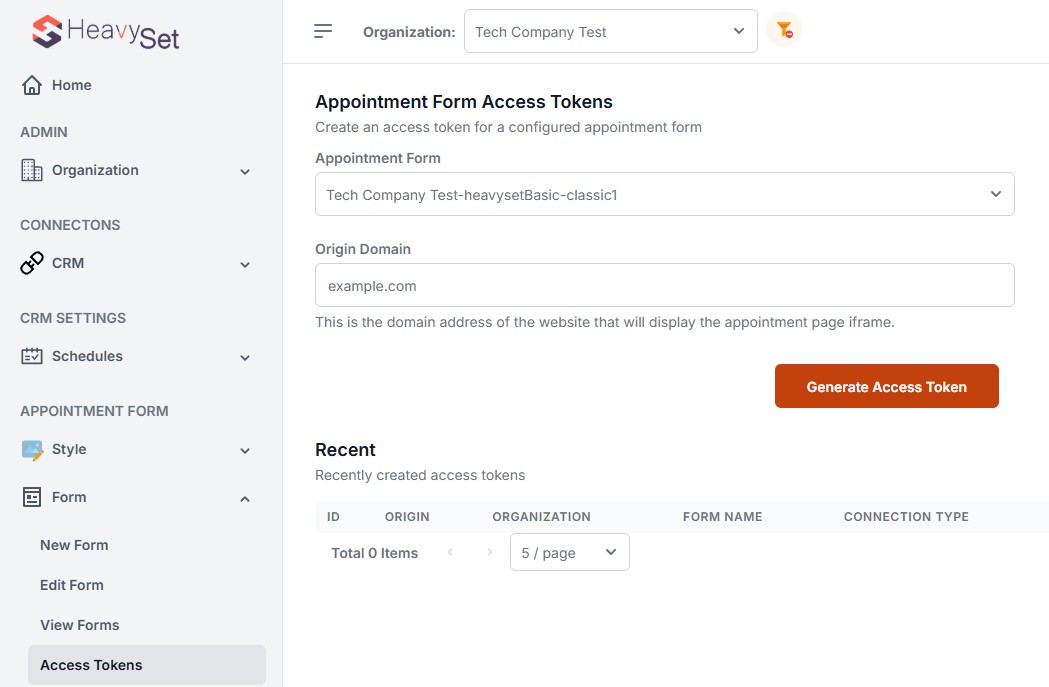The width and height of the screenshot is (1049, 687).
Task: Collapse the Form sidebar section chevron
Action: [245, 499]
